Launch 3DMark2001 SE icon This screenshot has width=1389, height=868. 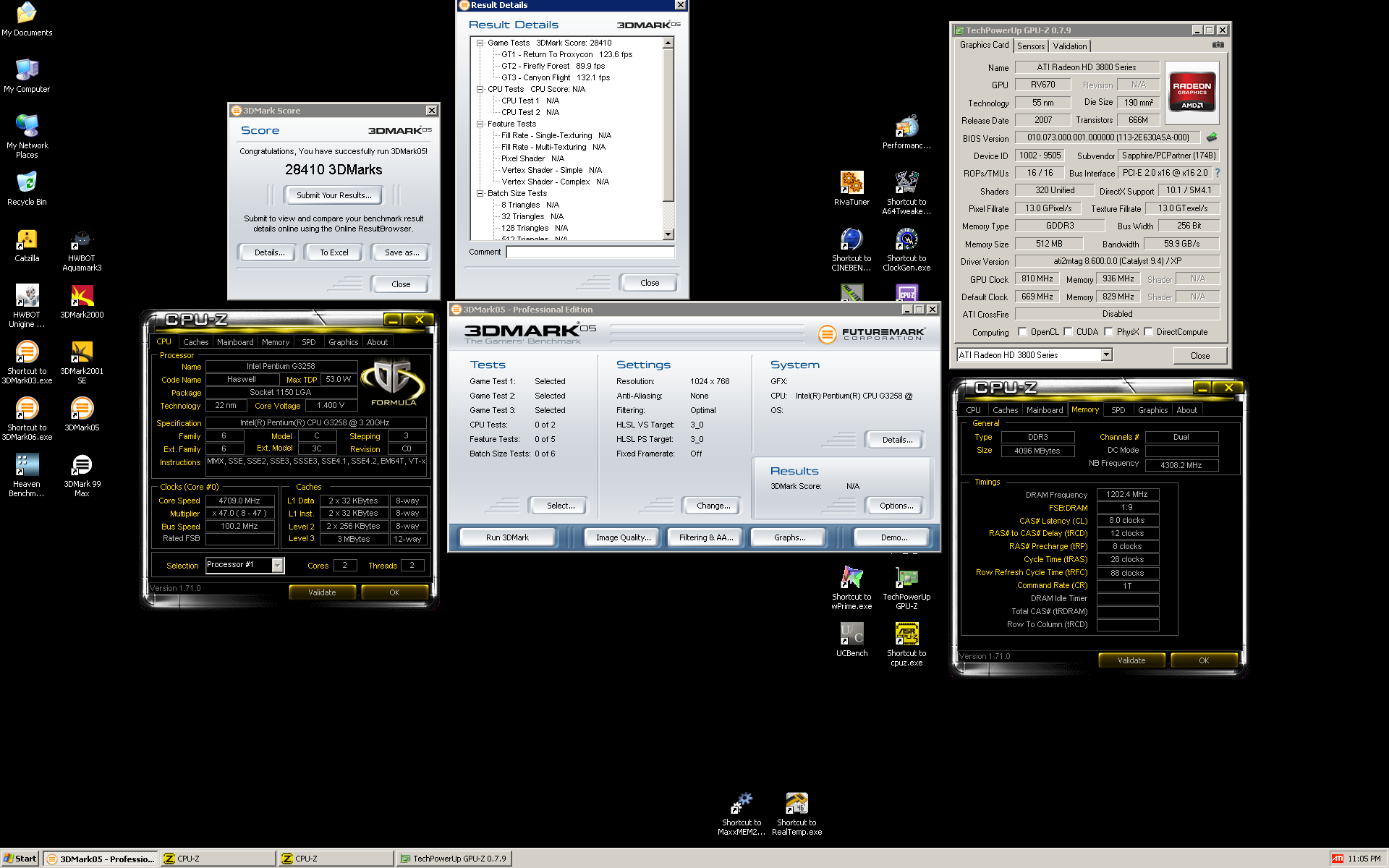(x=82, y=362)
